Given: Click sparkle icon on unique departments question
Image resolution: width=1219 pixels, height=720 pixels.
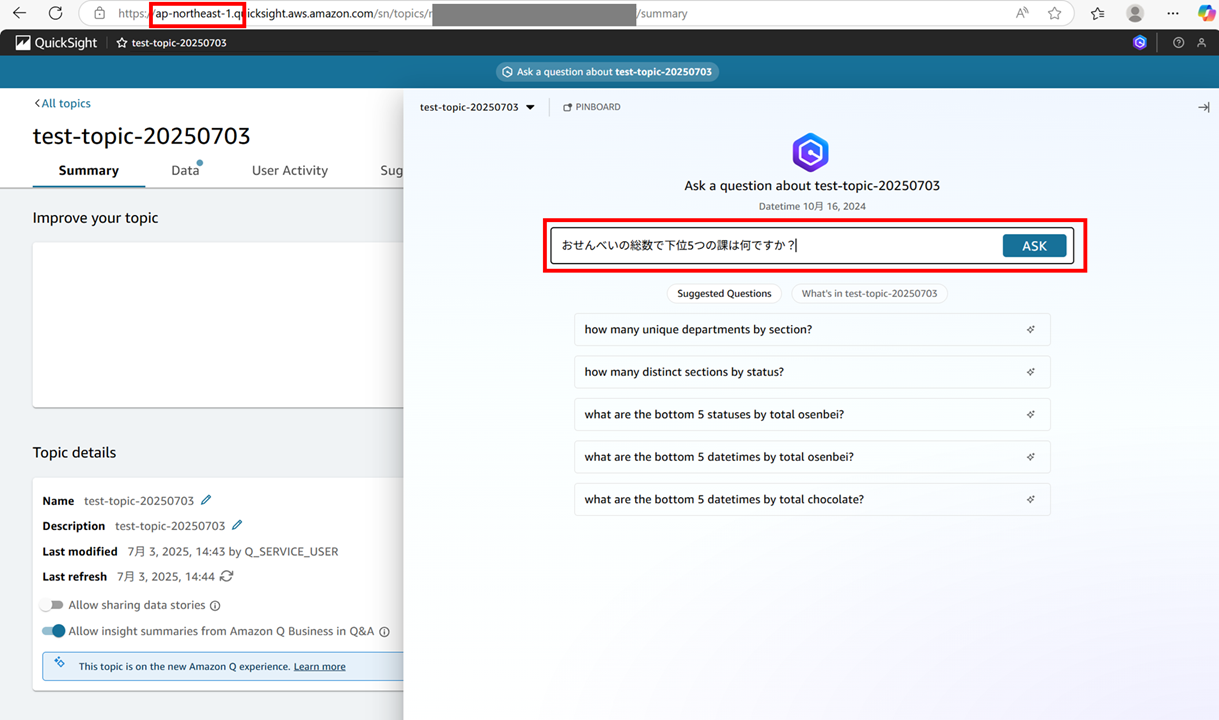Looking at the screenshot, I should [1031, 329].
